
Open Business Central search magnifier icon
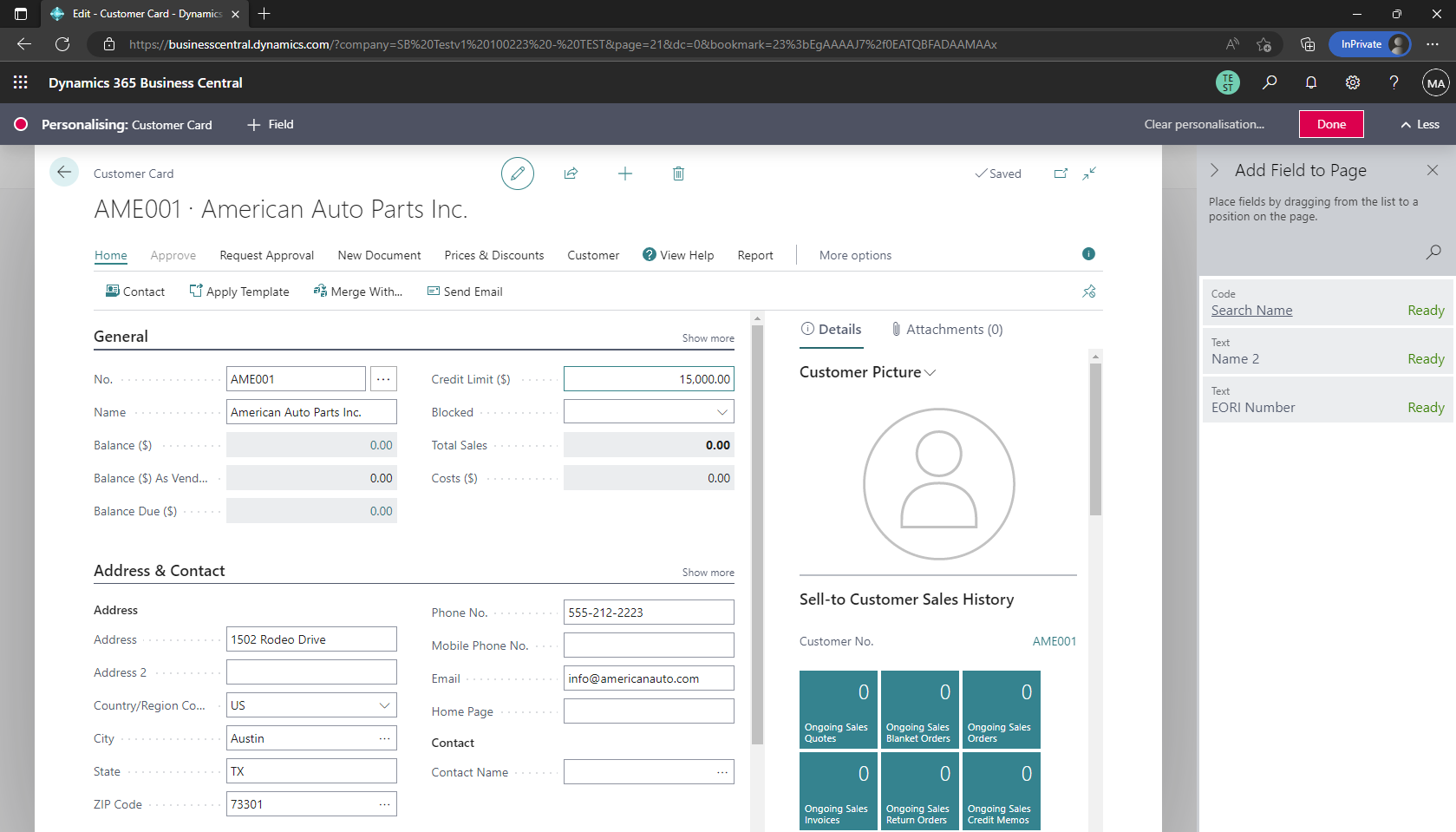(x=1270, y=82)
